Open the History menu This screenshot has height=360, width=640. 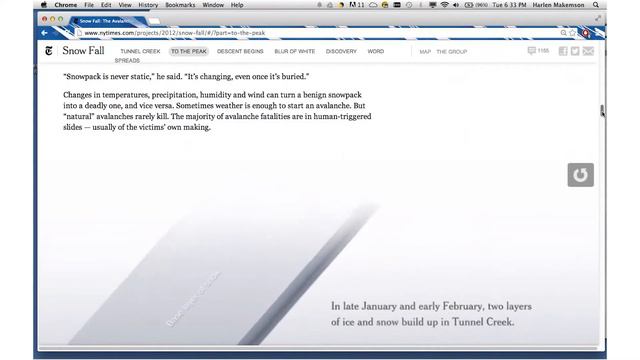[x=148, y=5]
